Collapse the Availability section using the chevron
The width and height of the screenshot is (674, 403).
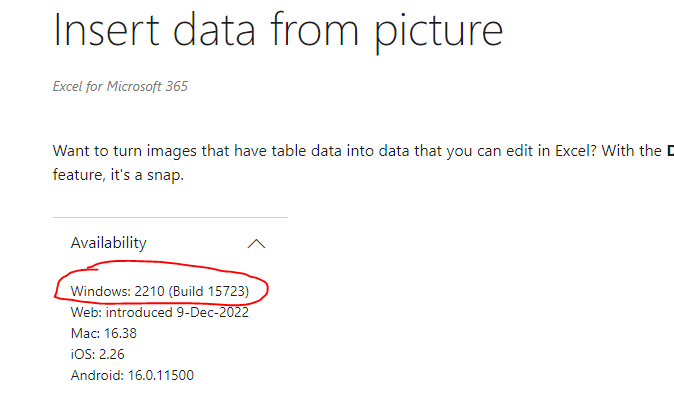point(256,244)
